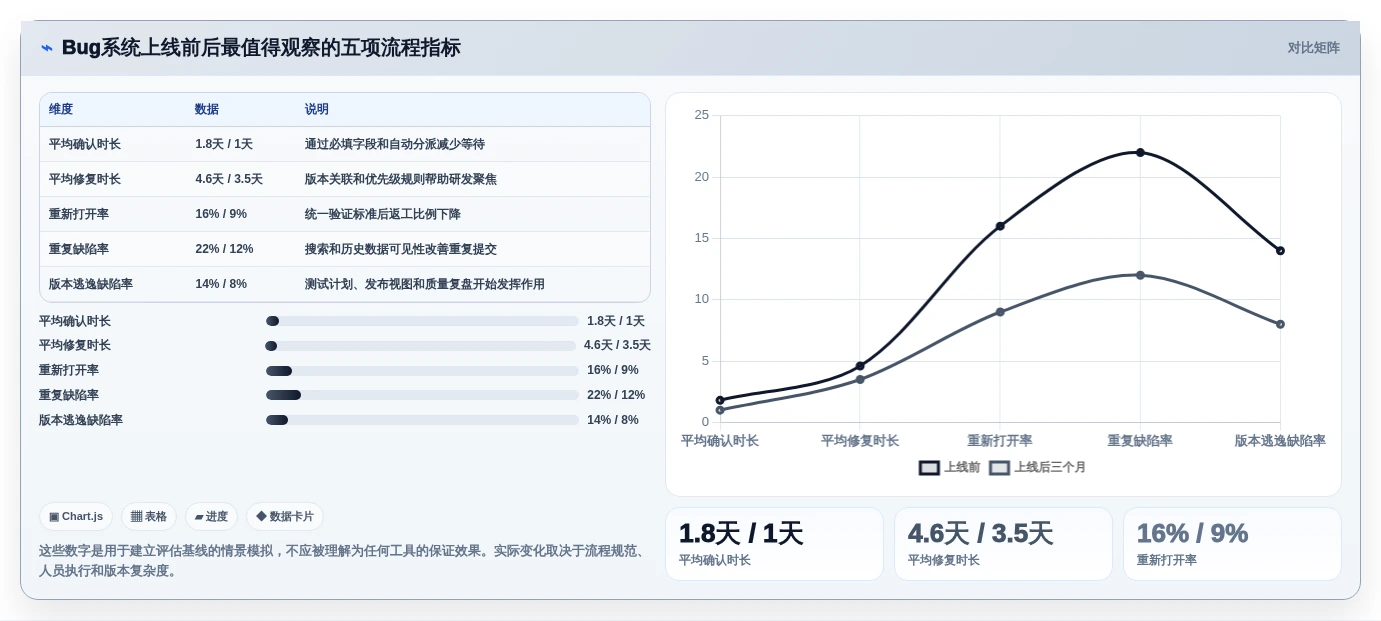Screen dimensions: 1381x621
Task: Click 上线后三个月 data point at 版本逃逸缺陷率
Action: (x=1280, y=324)
